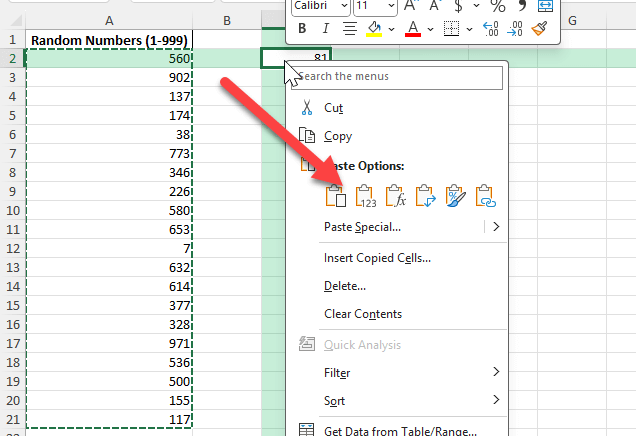The width and height of the screenshot is (636, 436).
Task: Select column B header
Action: [x=227, y=21]
